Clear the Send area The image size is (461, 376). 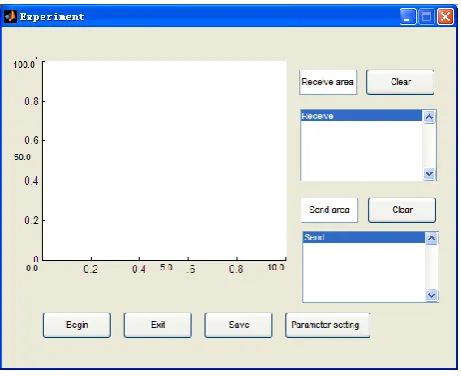[402, 210]
